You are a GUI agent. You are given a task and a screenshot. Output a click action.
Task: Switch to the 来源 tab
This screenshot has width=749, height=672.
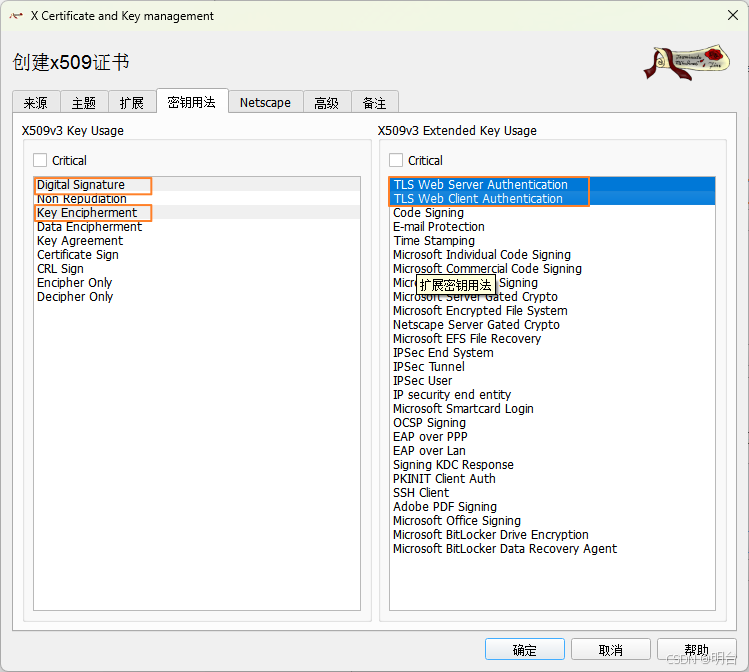point(36,102)
